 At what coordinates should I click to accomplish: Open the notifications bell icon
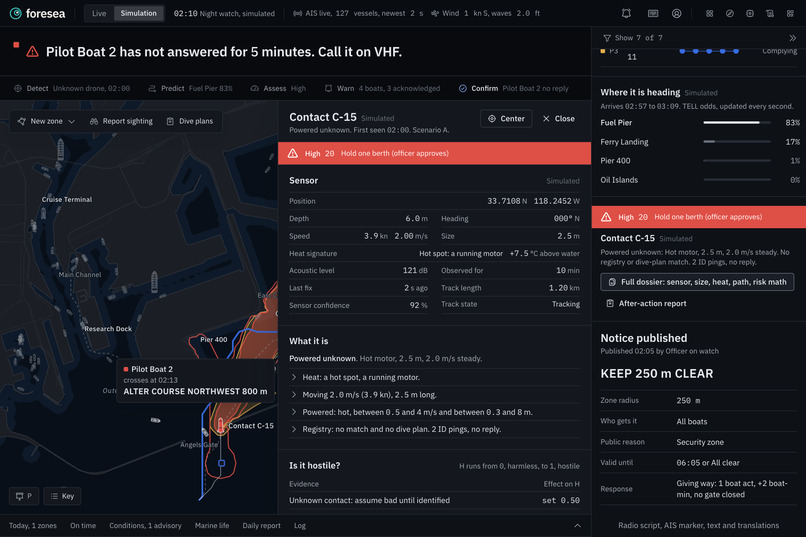tap(626, 13)
